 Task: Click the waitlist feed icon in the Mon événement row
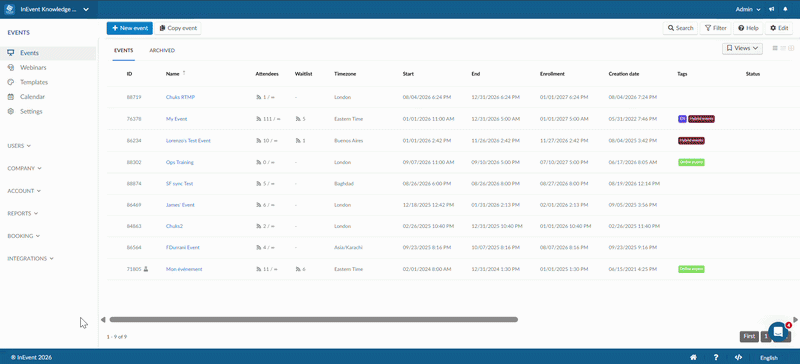pyautogui.click(x=298, y=269)
